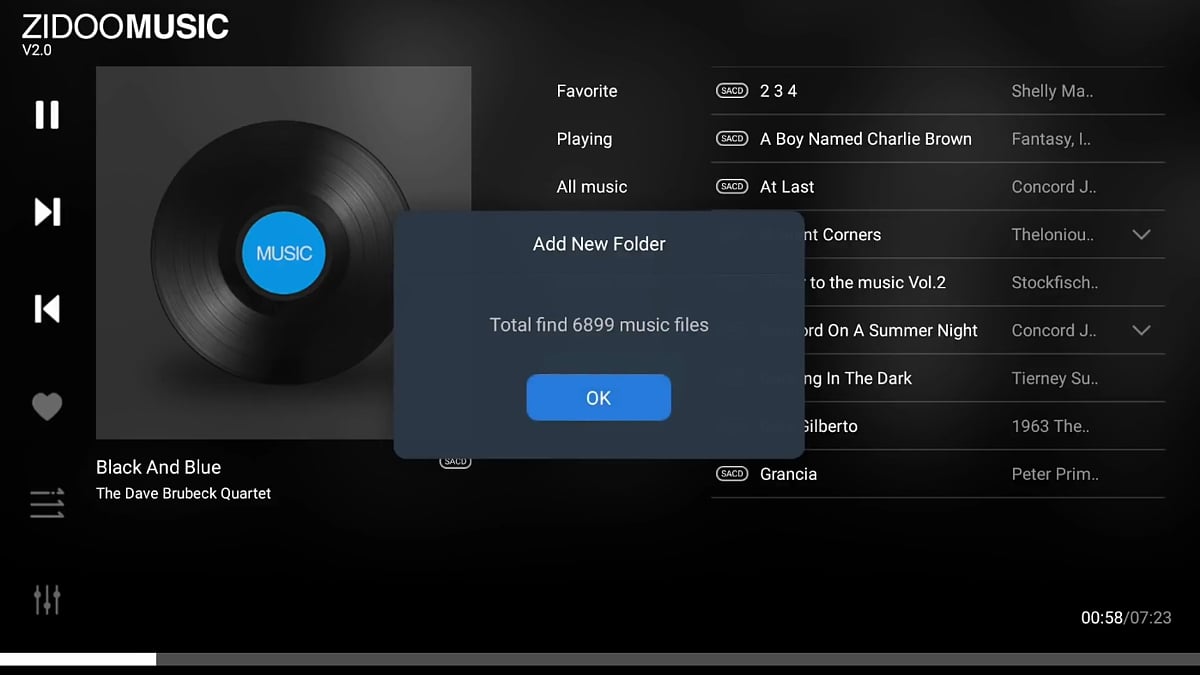Screen dimensions: 1200x675
Task: Click the OK button in the dialog
Action: pyautogui.click(x=598, y=397)
